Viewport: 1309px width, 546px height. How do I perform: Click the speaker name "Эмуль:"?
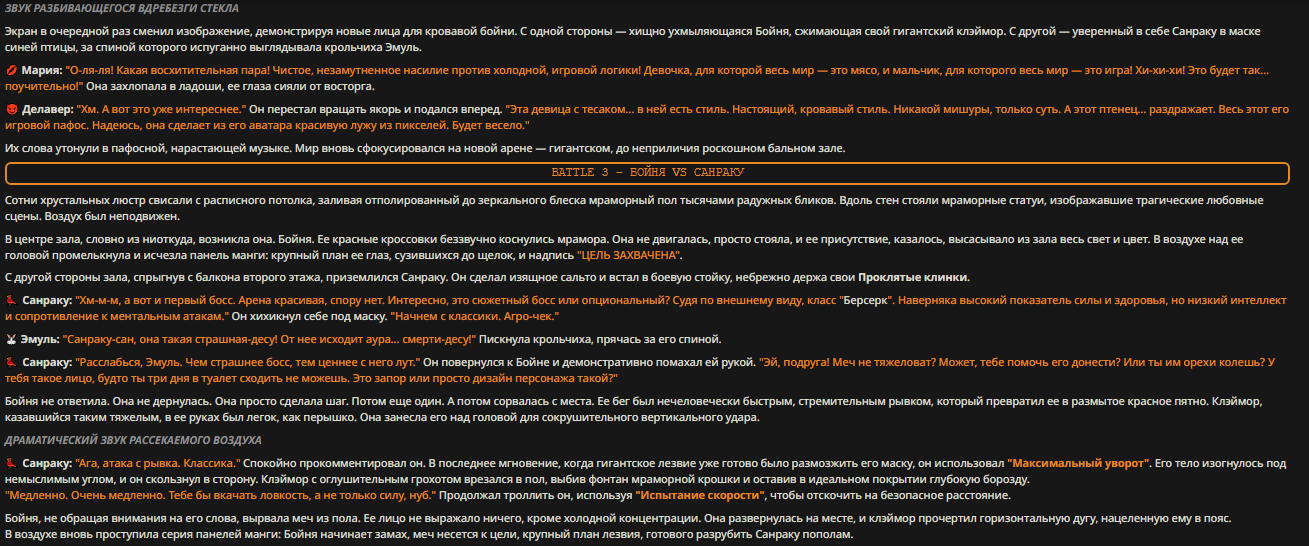[x=42, y=340]
